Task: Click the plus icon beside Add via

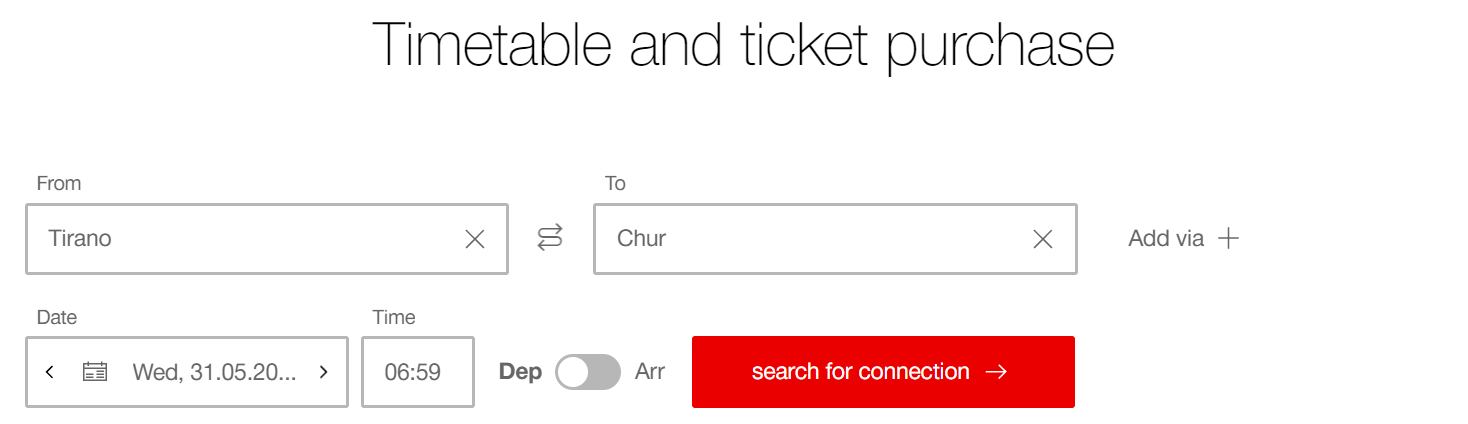Action: (x=1228, y=238)
